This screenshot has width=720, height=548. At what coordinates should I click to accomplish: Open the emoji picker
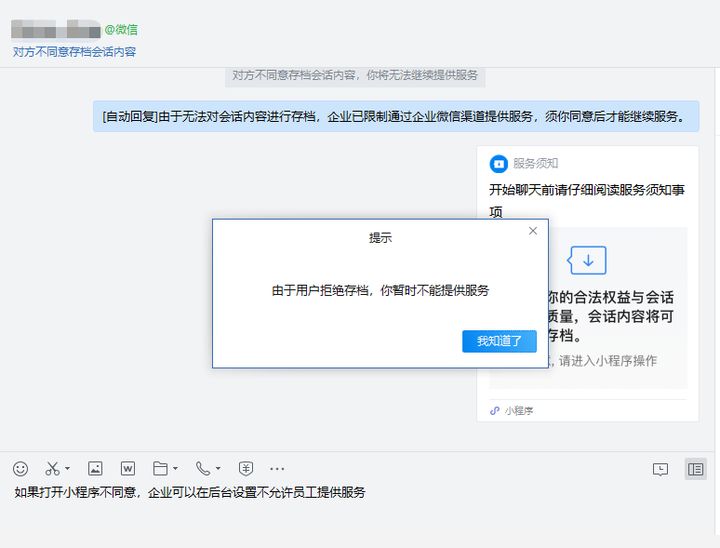pos(20,468)
